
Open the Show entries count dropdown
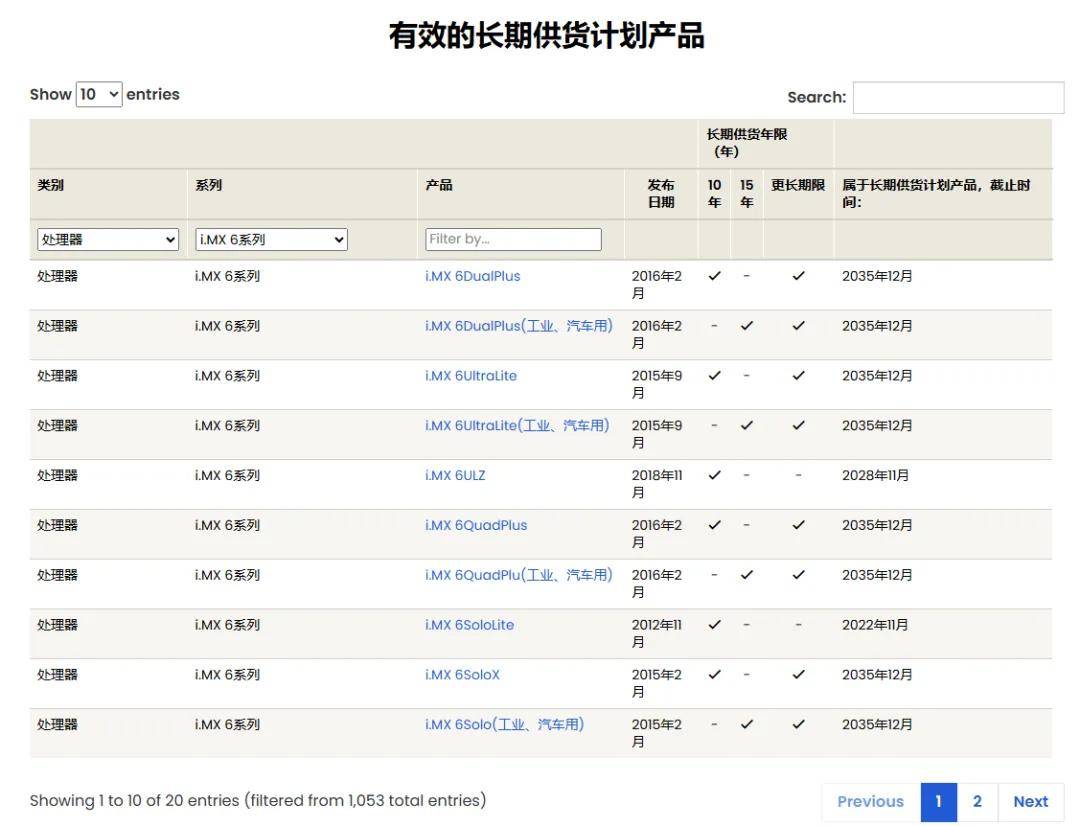98,94
